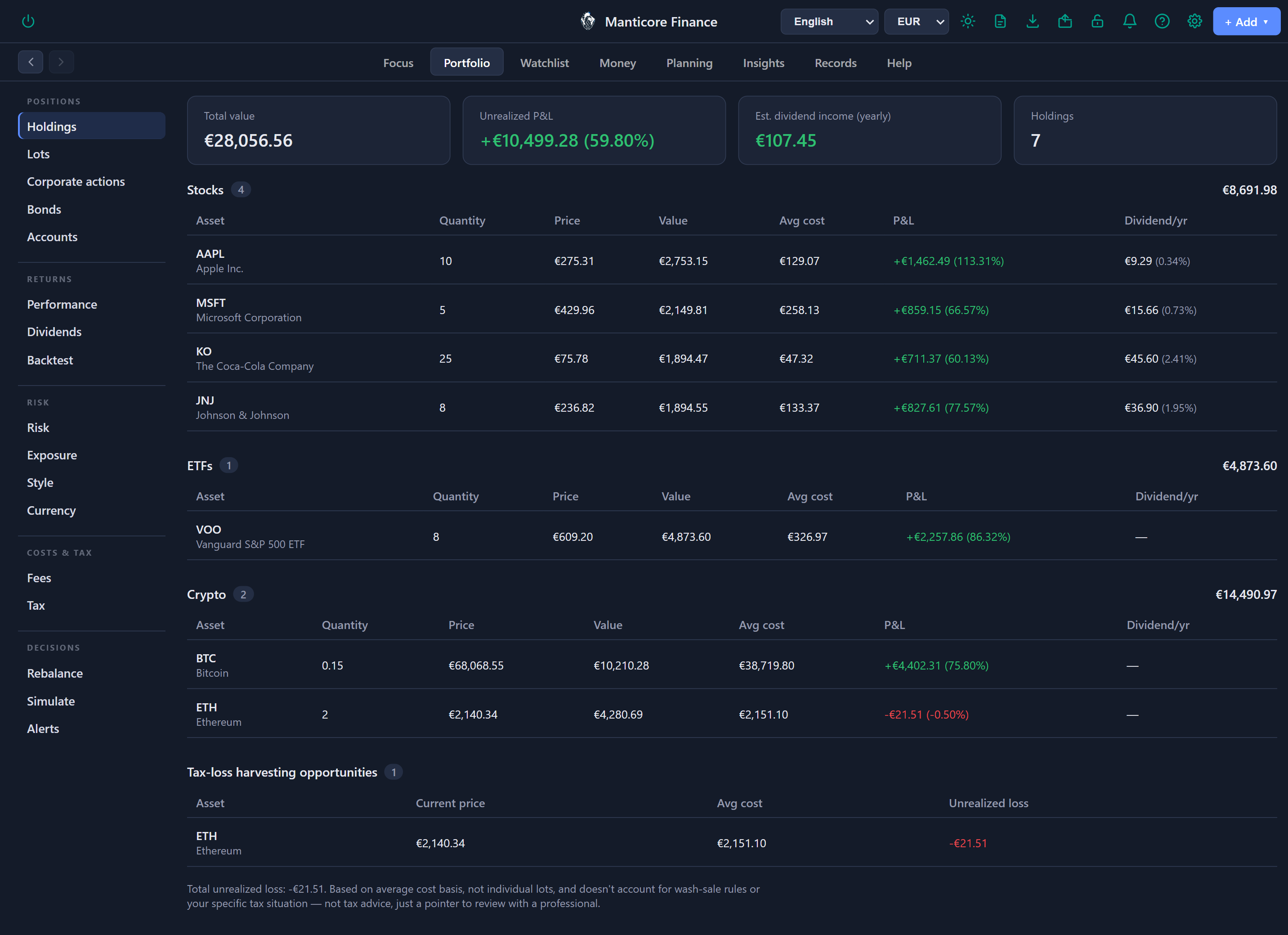Click ETH Ethereum in the Crypto table
The width and height of the screenshot is (1288, 935).
pyautogui.click(x=731, y=714)
